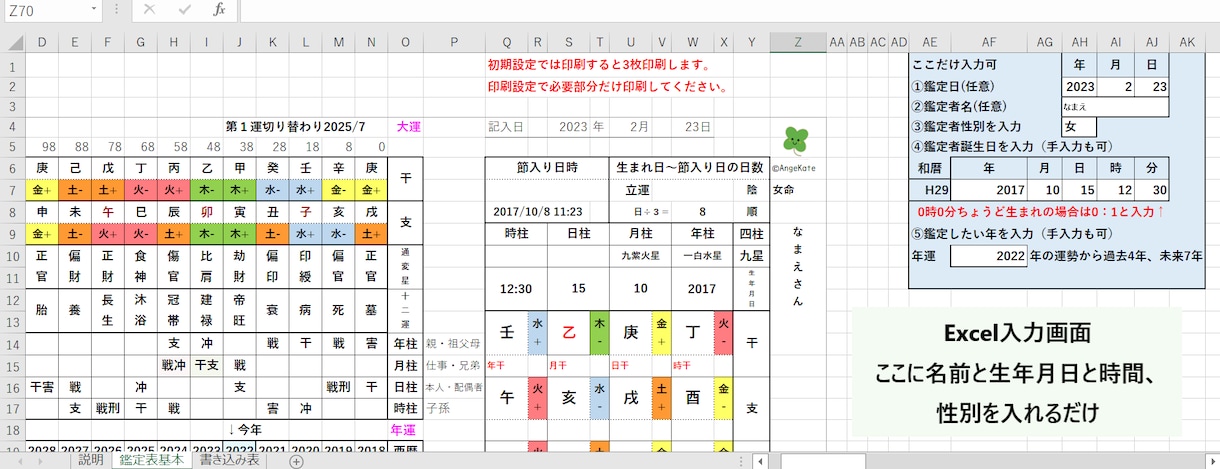
Task: Click the 寅 cell in the 支 row
Action: 238,212
